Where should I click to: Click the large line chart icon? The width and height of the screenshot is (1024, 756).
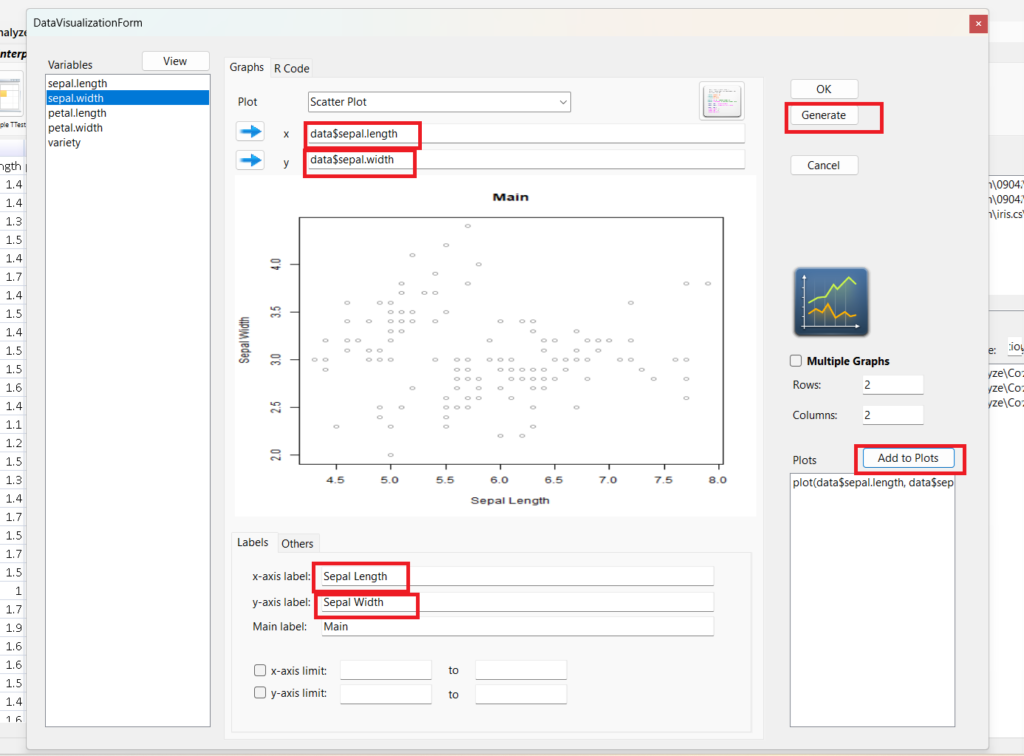(x=831, y=301)
